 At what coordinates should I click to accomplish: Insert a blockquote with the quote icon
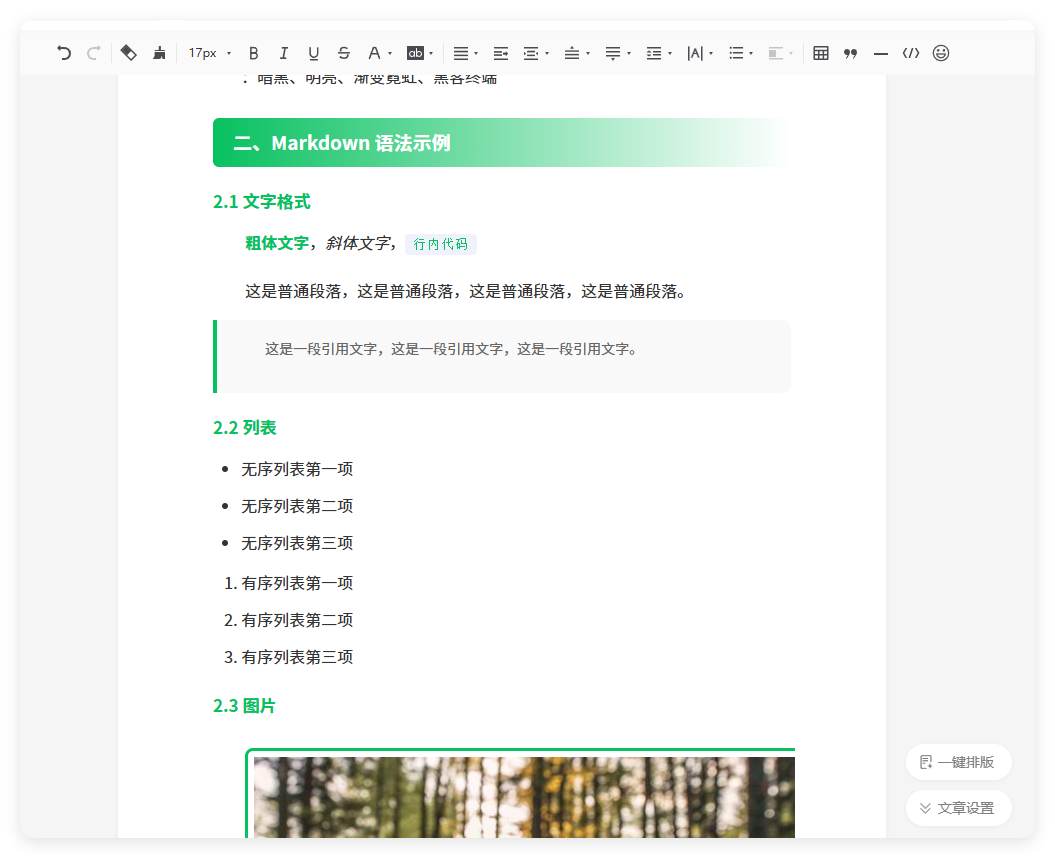click(x=850, y=53)
